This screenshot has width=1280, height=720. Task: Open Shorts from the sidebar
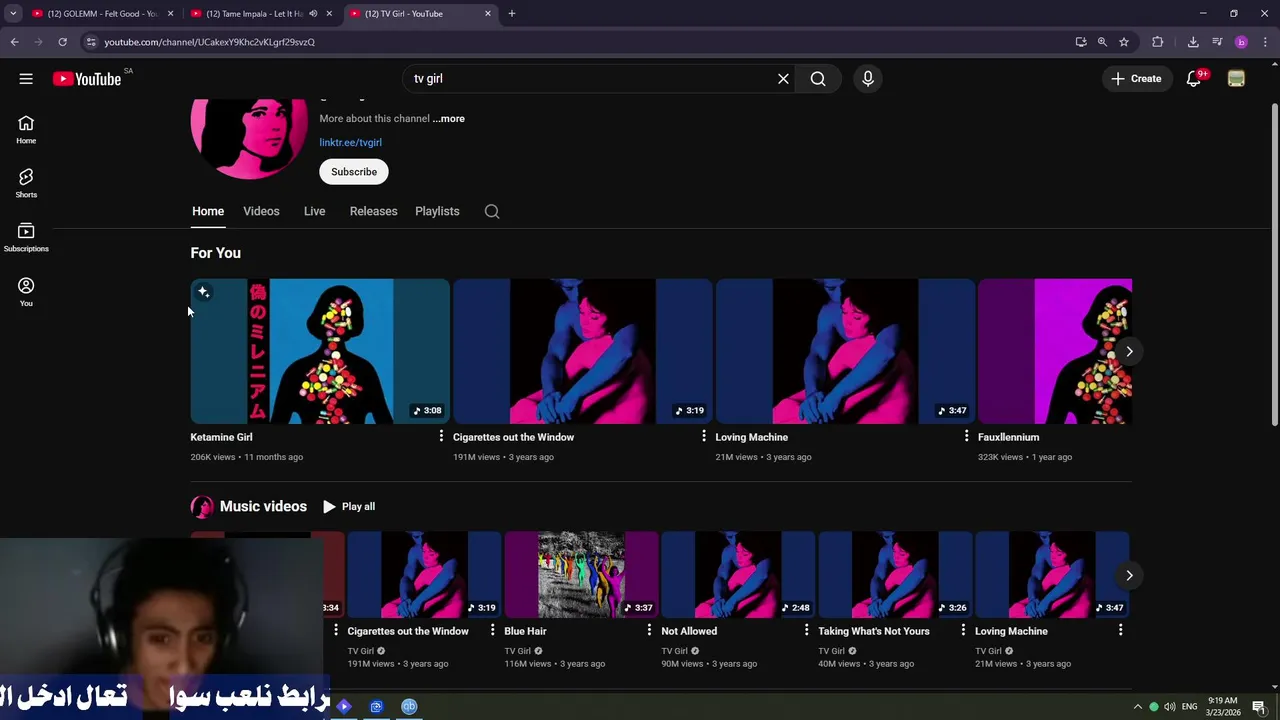[26, 183]
